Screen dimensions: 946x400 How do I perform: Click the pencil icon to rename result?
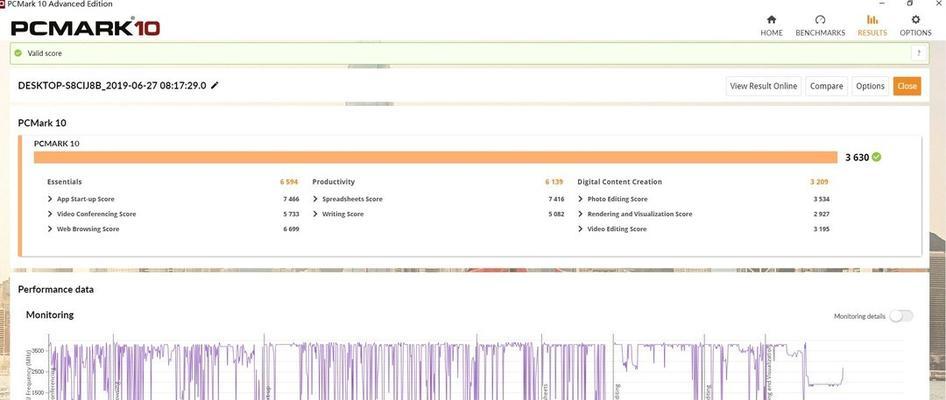[215, 86]
